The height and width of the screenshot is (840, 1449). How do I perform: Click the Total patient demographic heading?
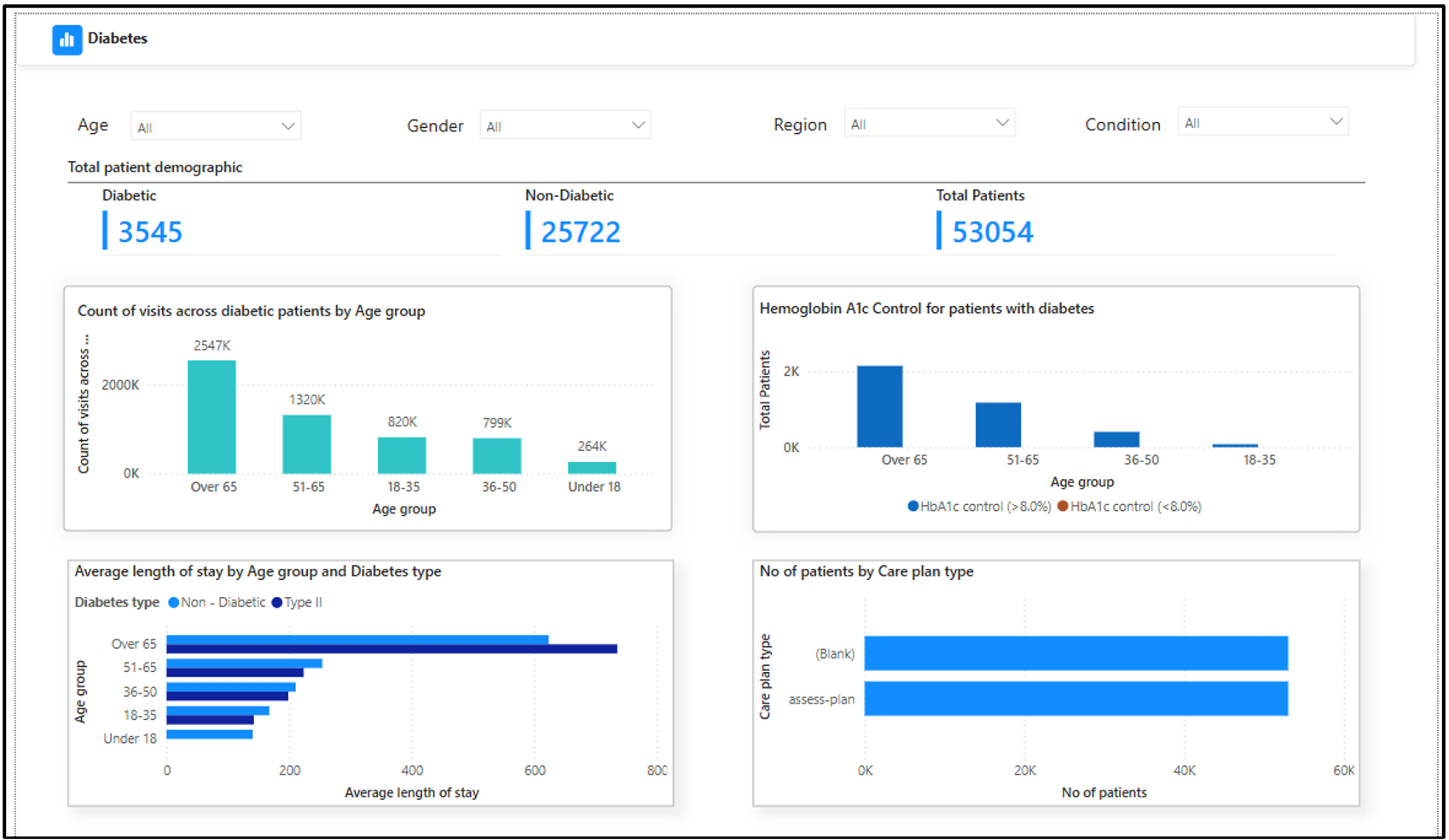(x=155, y=167)
